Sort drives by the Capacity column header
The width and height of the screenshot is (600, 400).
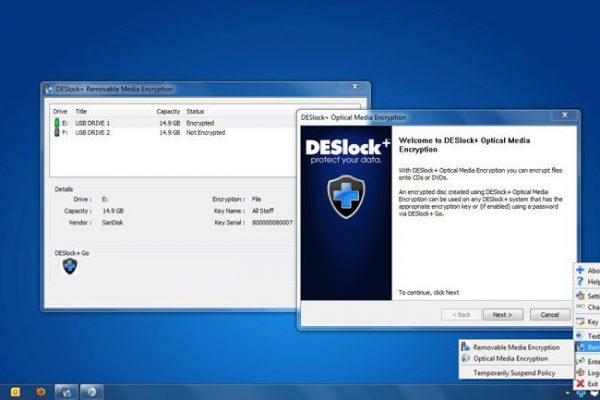(167, 111)
